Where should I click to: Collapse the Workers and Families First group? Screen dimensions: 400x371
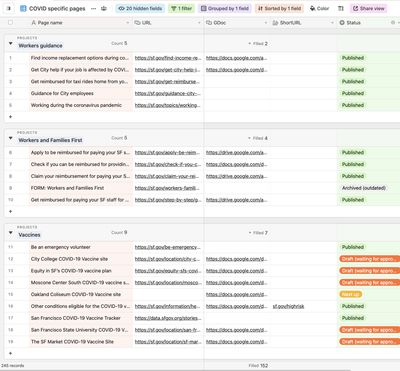(10, 138)
